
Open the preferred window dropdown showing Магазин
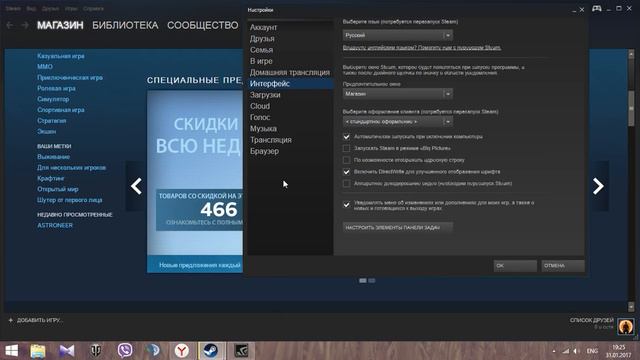click(398, 94)
